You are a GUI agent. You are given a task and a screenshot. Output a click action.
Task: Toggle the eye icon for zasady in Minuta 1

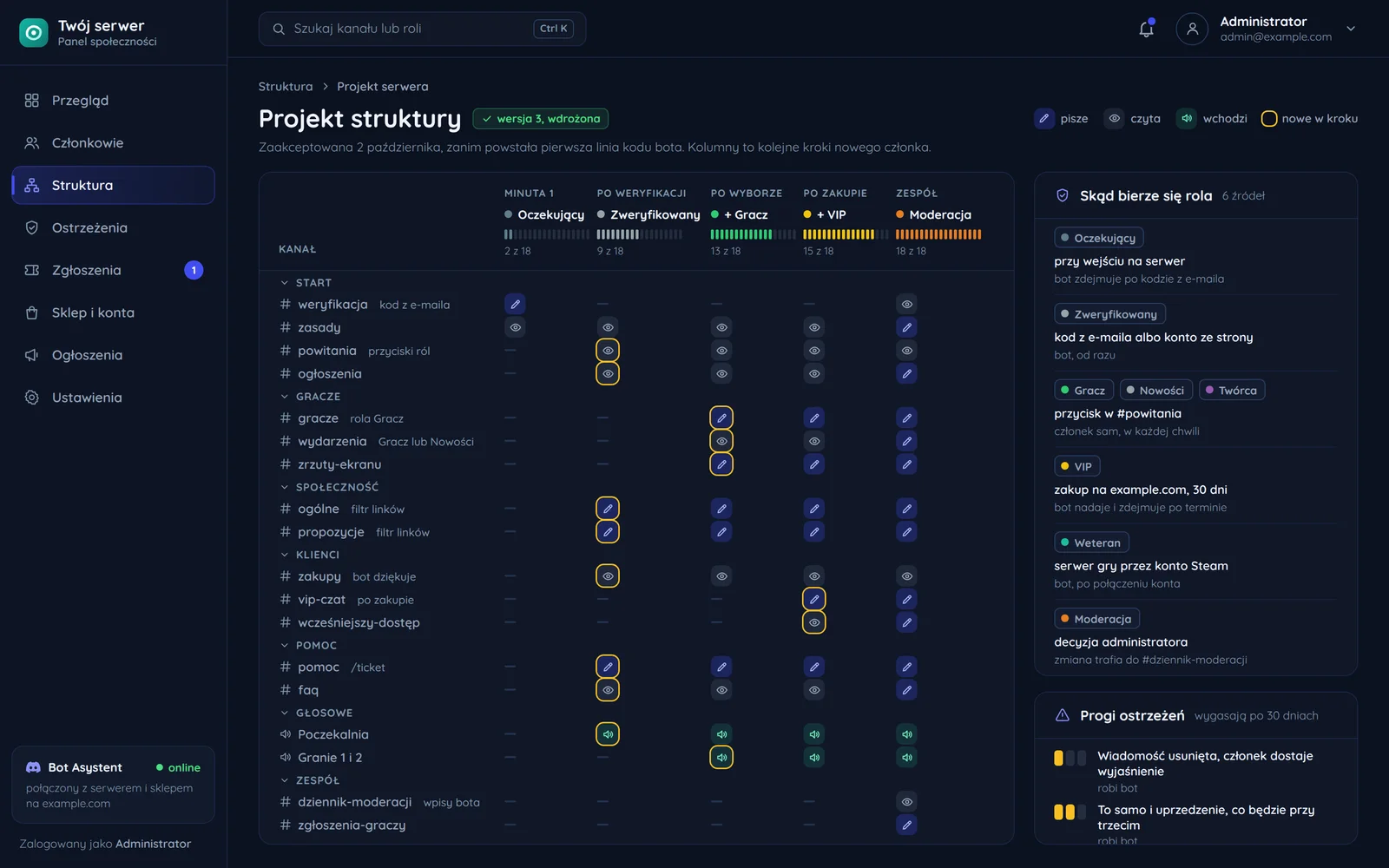pos(515,327)
